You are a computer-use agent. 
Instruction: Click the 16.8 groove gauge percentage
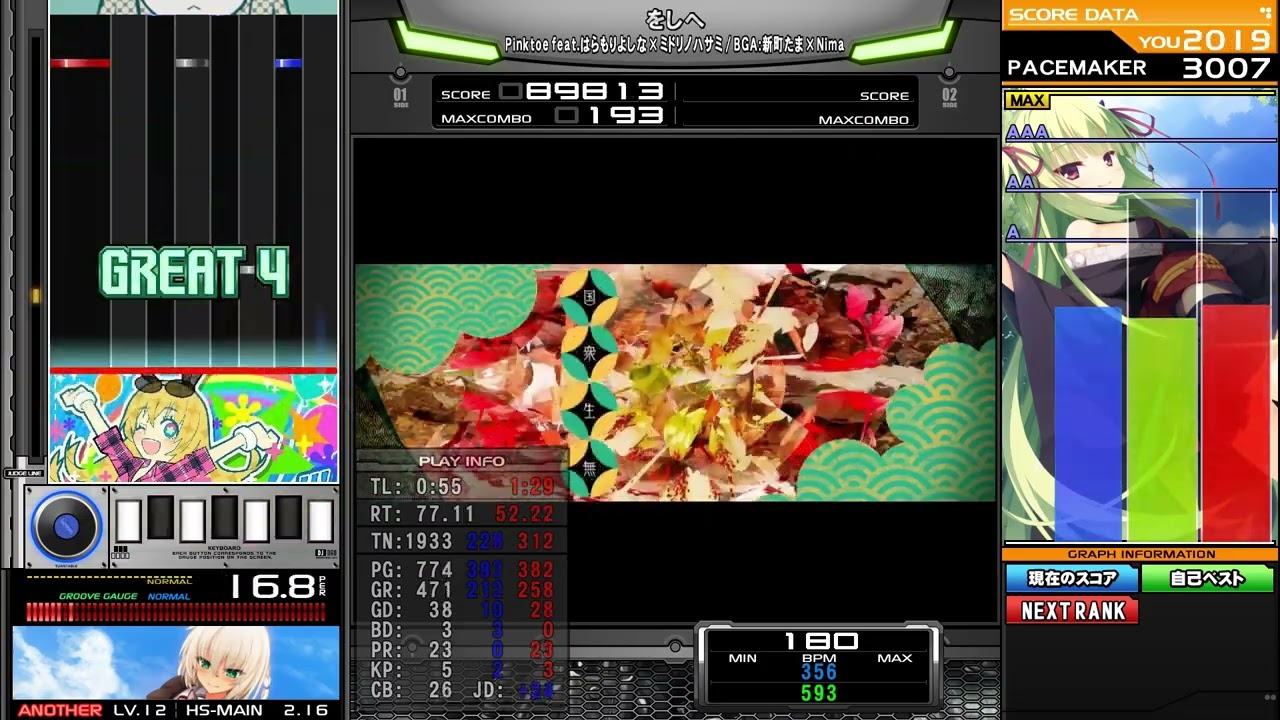pyautogui.click(x=273, y=587)
